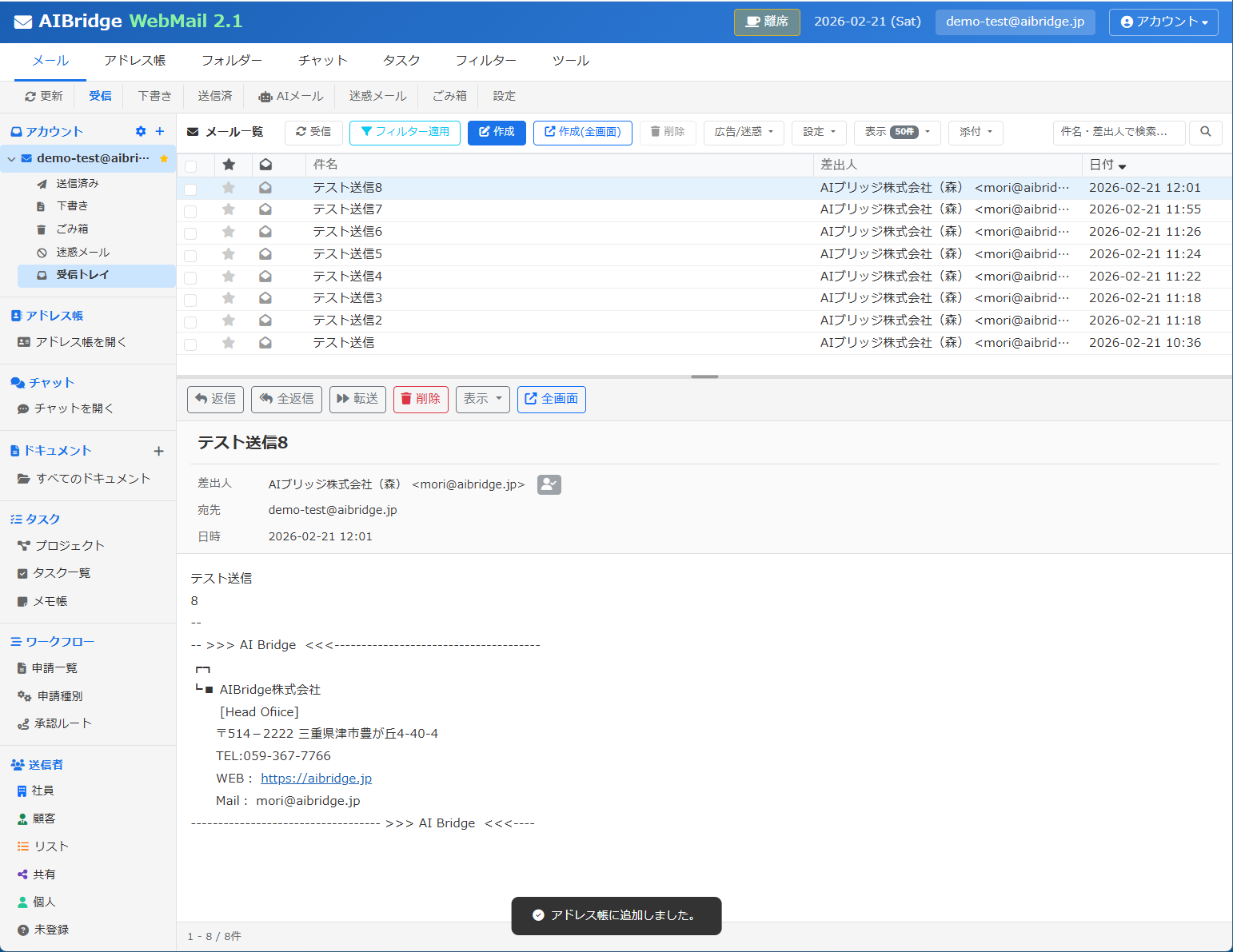Collapse the demo-test@aibri account tree

tap(11, 158)
